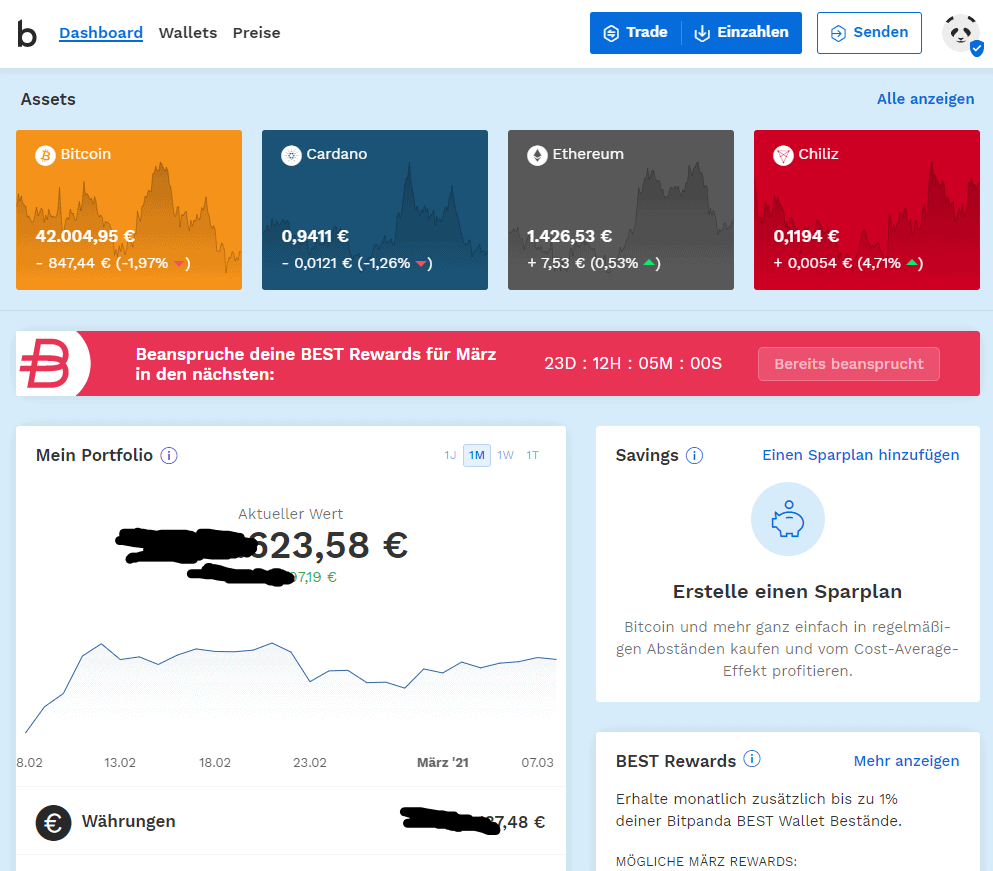Click the Chiliz coin icon

coord(783,155)
